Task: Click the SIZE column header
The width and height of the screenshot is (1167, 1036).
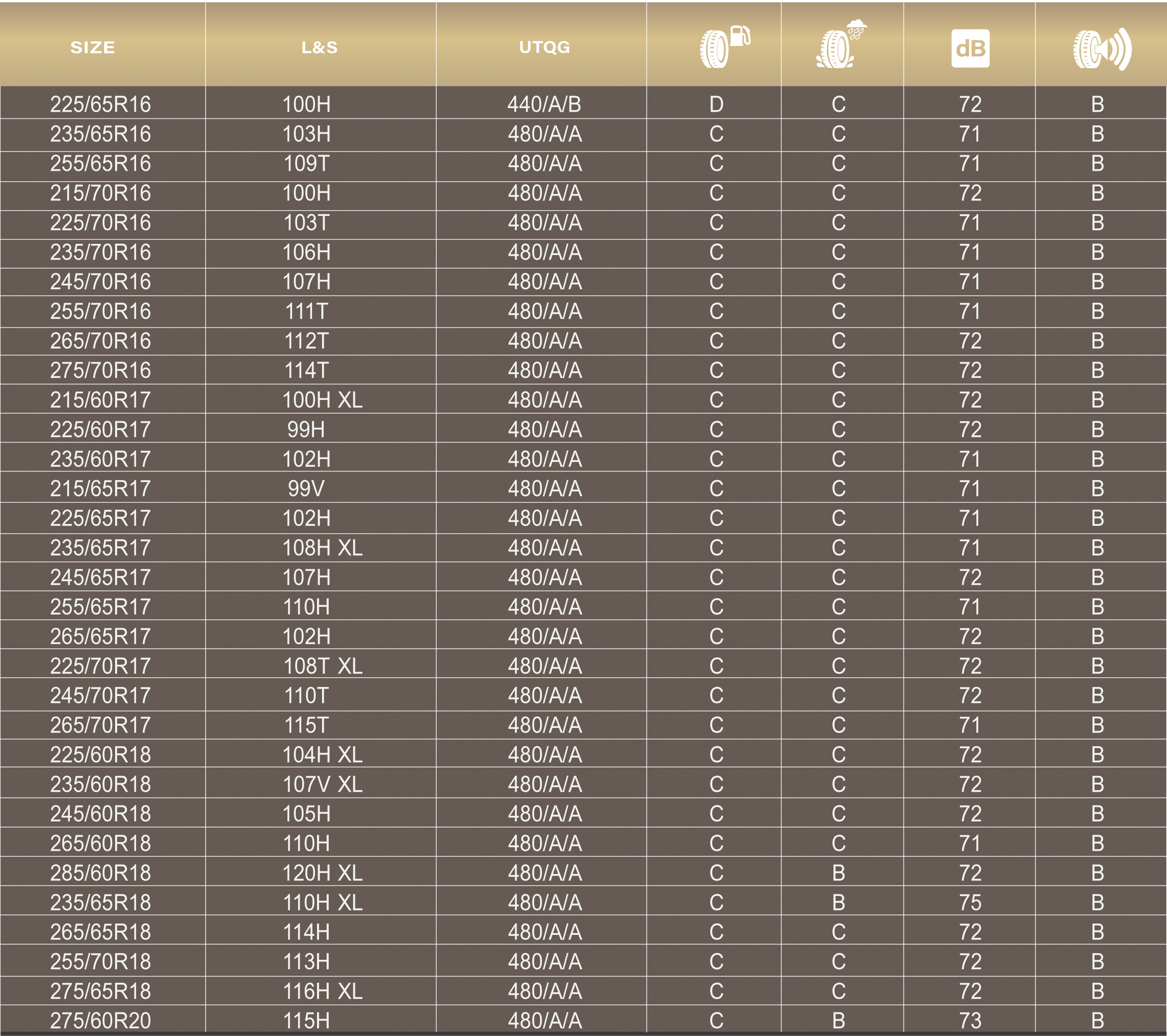Action: (x=93, y=47)
